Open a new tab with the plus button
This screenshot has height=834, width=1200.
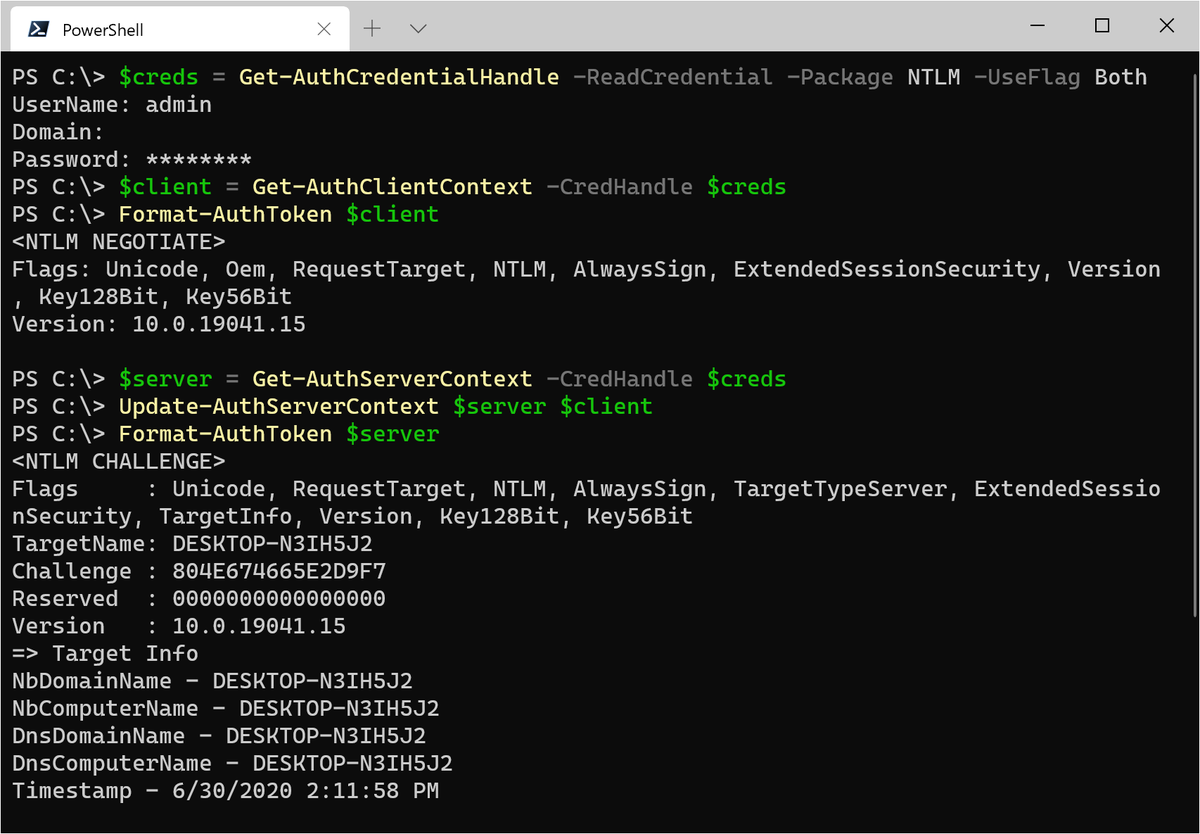click(371, 28)
